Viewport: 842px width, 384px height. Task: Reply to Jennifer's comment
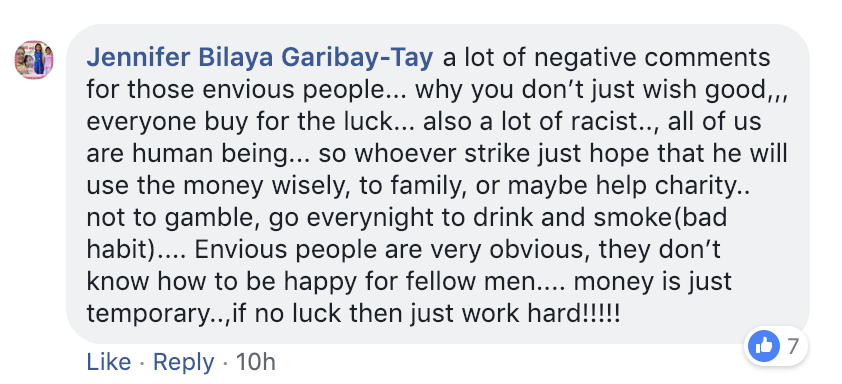pos(184,362)
